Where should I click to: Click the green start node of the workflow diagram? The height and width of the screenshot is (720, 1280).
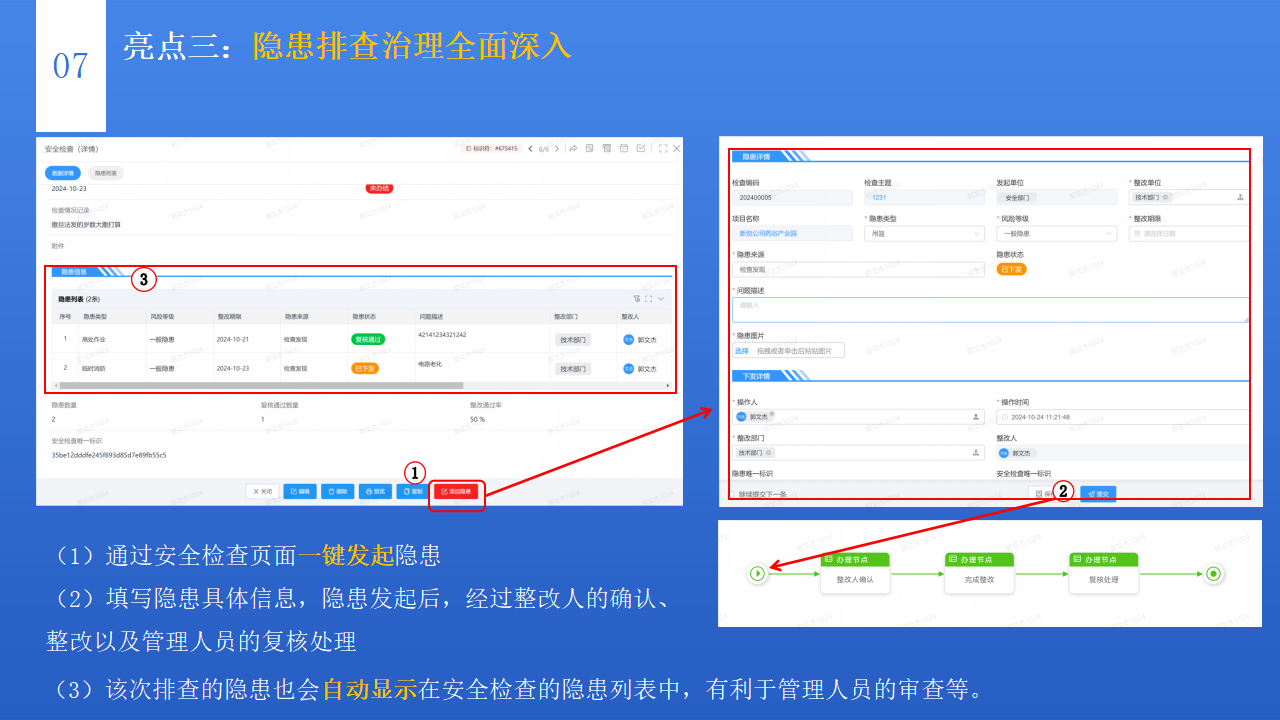point(758,575)
